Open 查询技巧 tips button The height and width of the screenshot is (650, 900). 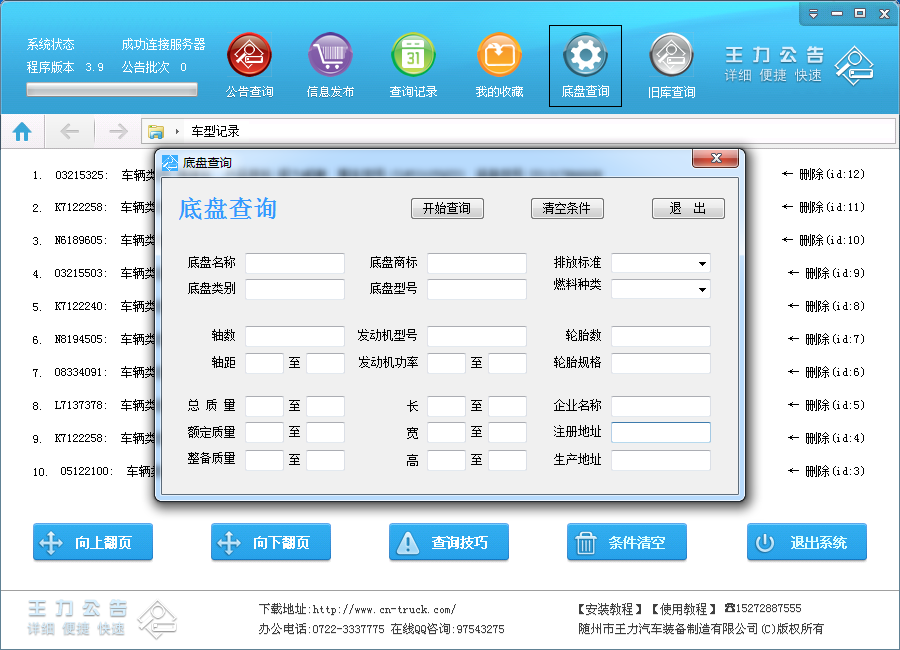(x=449, y=541)
